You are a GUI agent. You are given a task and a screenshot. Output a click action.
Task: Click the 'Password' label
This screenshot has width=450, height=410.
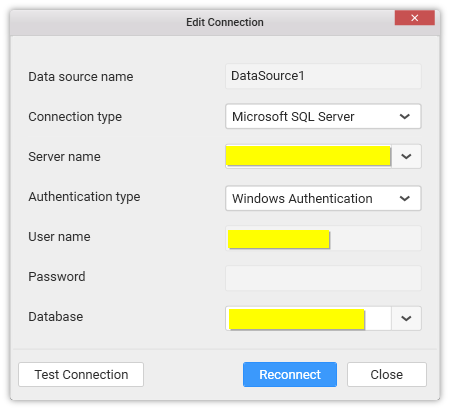[57, 277]
